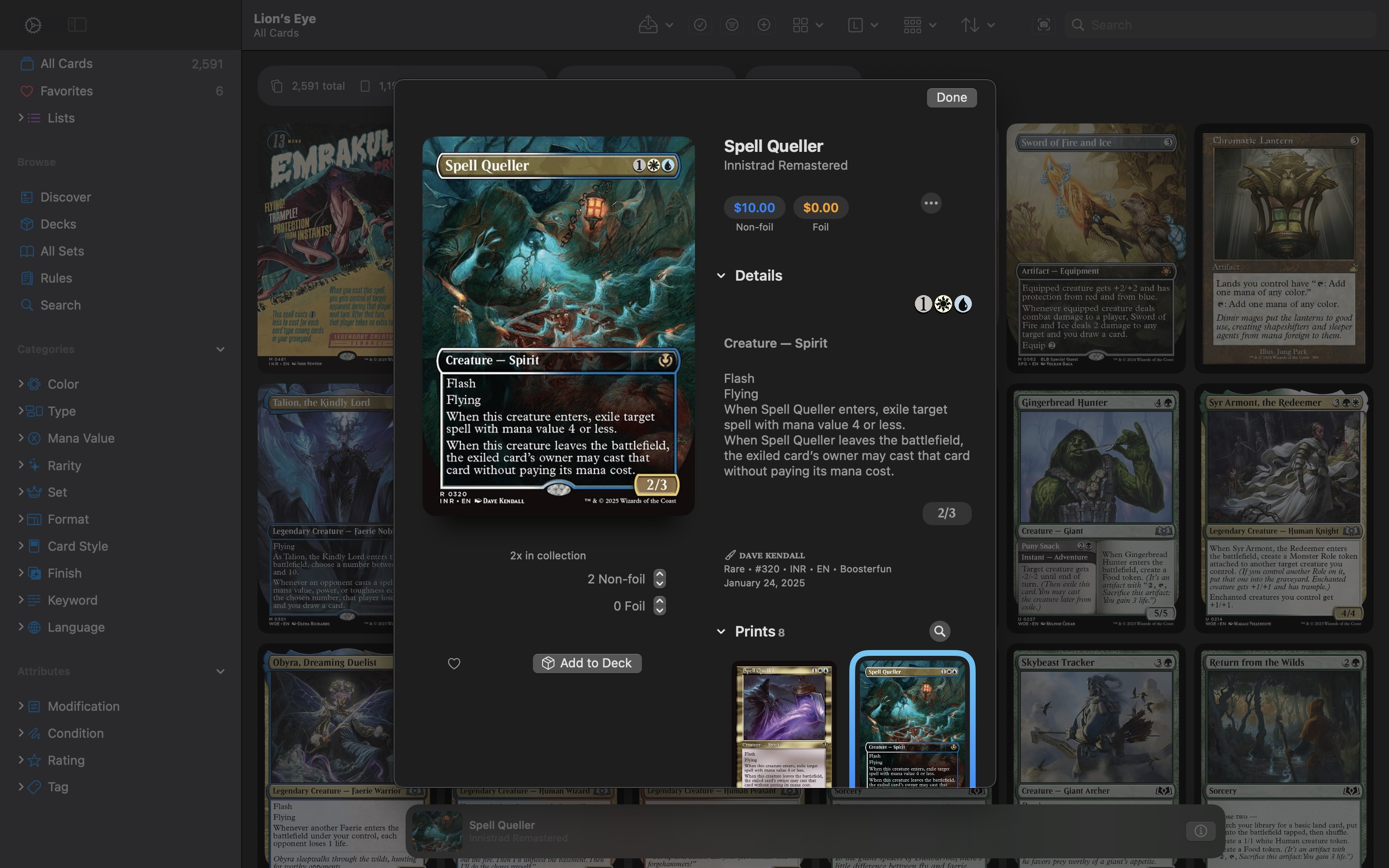Viewport: 1389px width, 868px height.
Task: Expand the Color category
Action: pyautogui.click(x=21, y=383)
